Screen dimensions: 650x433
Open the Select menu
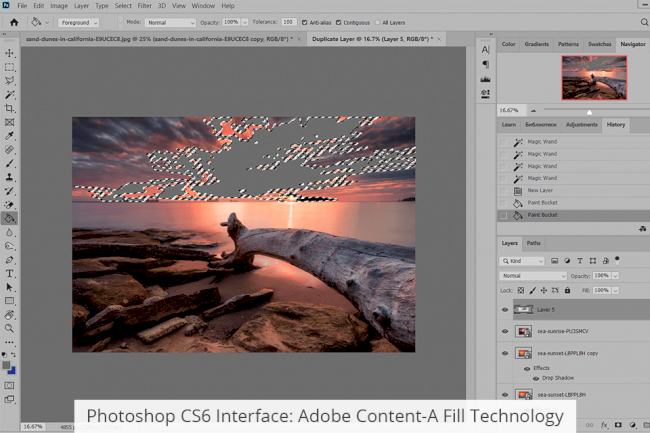click(x=123, y=6)
